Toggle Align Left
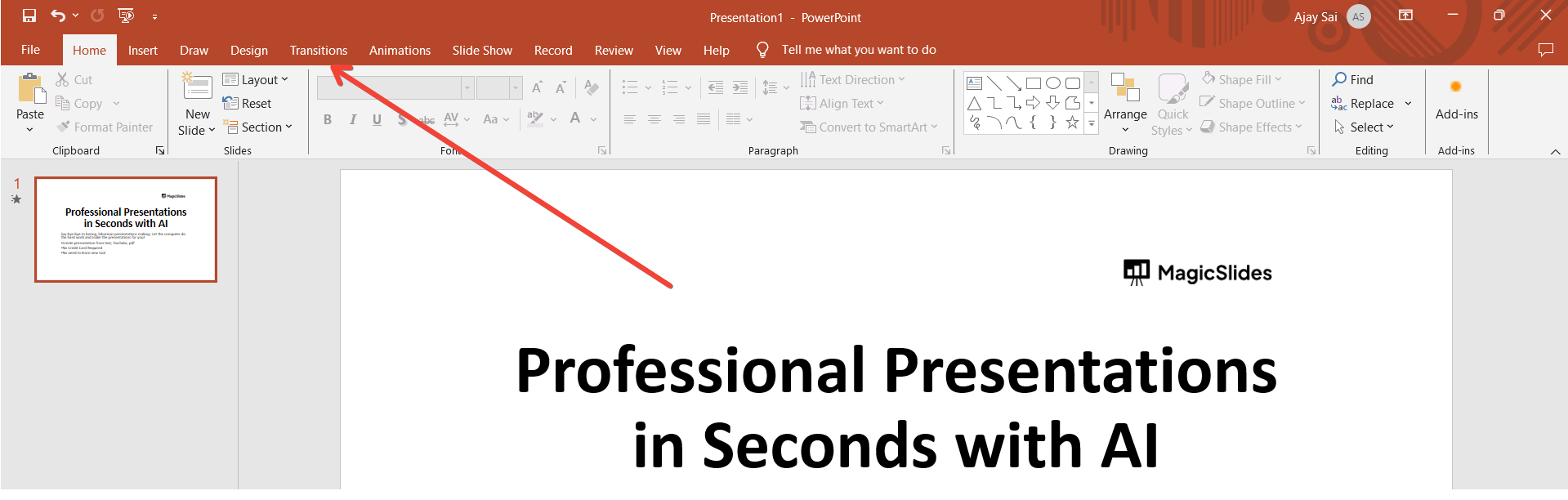The image size is (1568, 500). coord(629,119)
